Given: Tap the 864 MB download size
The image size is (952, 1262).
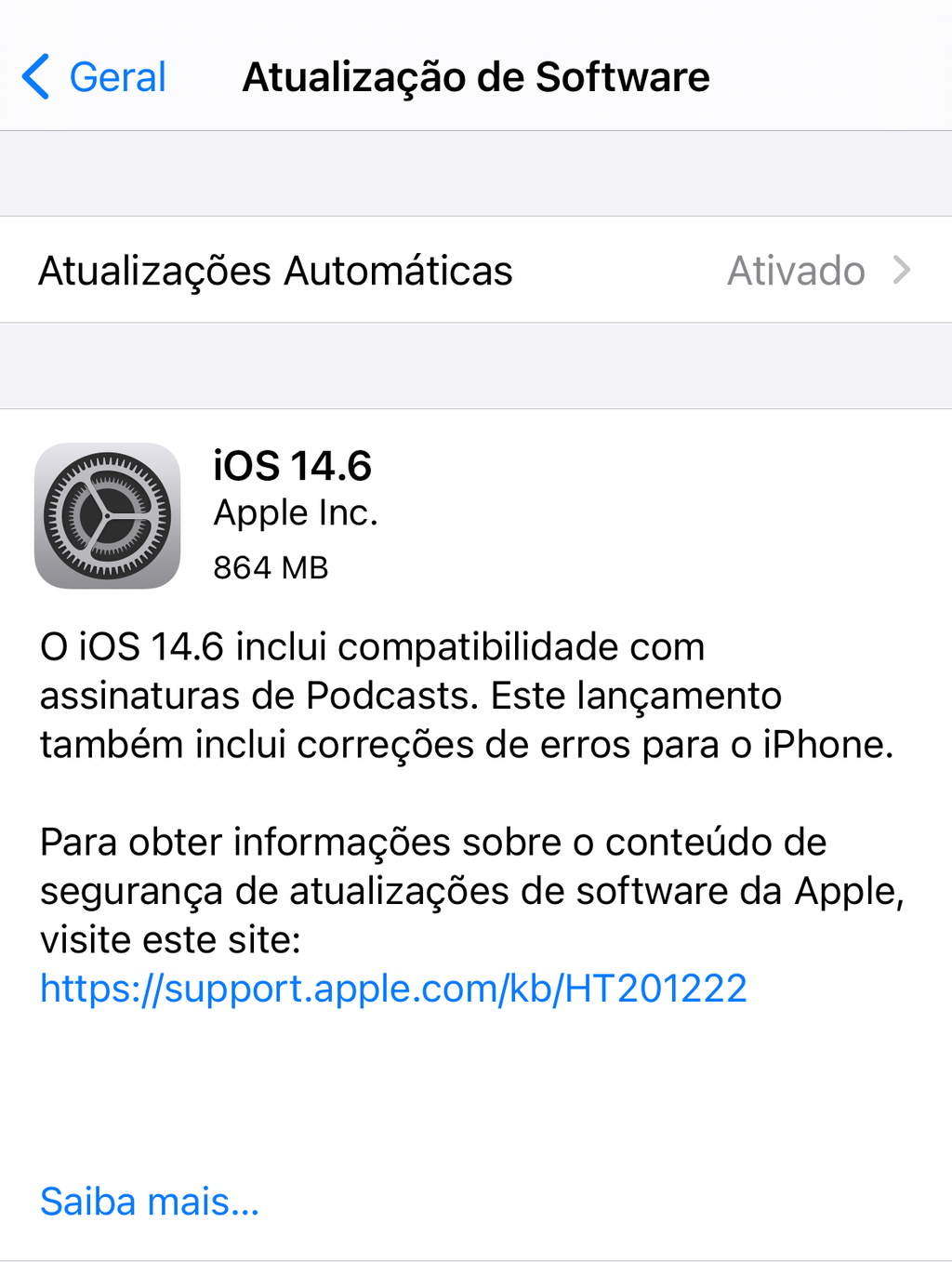Looking at the screenshot, I should [x=271, y=567].
